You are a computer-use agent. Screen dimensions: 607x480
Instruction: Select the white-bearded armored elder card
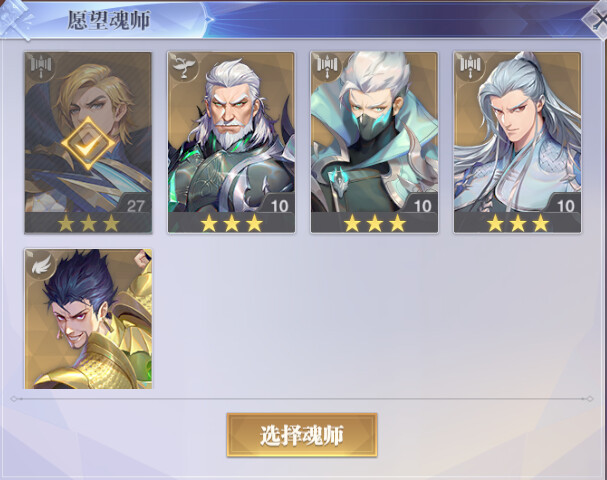tap(231, 142)
